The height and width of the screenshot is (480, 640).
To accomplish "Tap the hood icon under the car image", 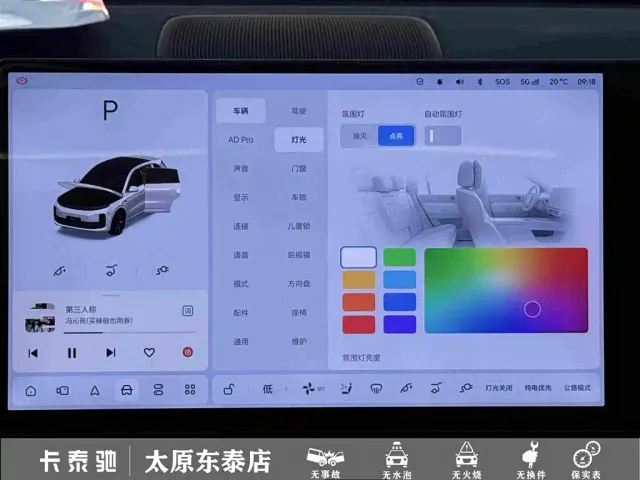I will [60, 271].
